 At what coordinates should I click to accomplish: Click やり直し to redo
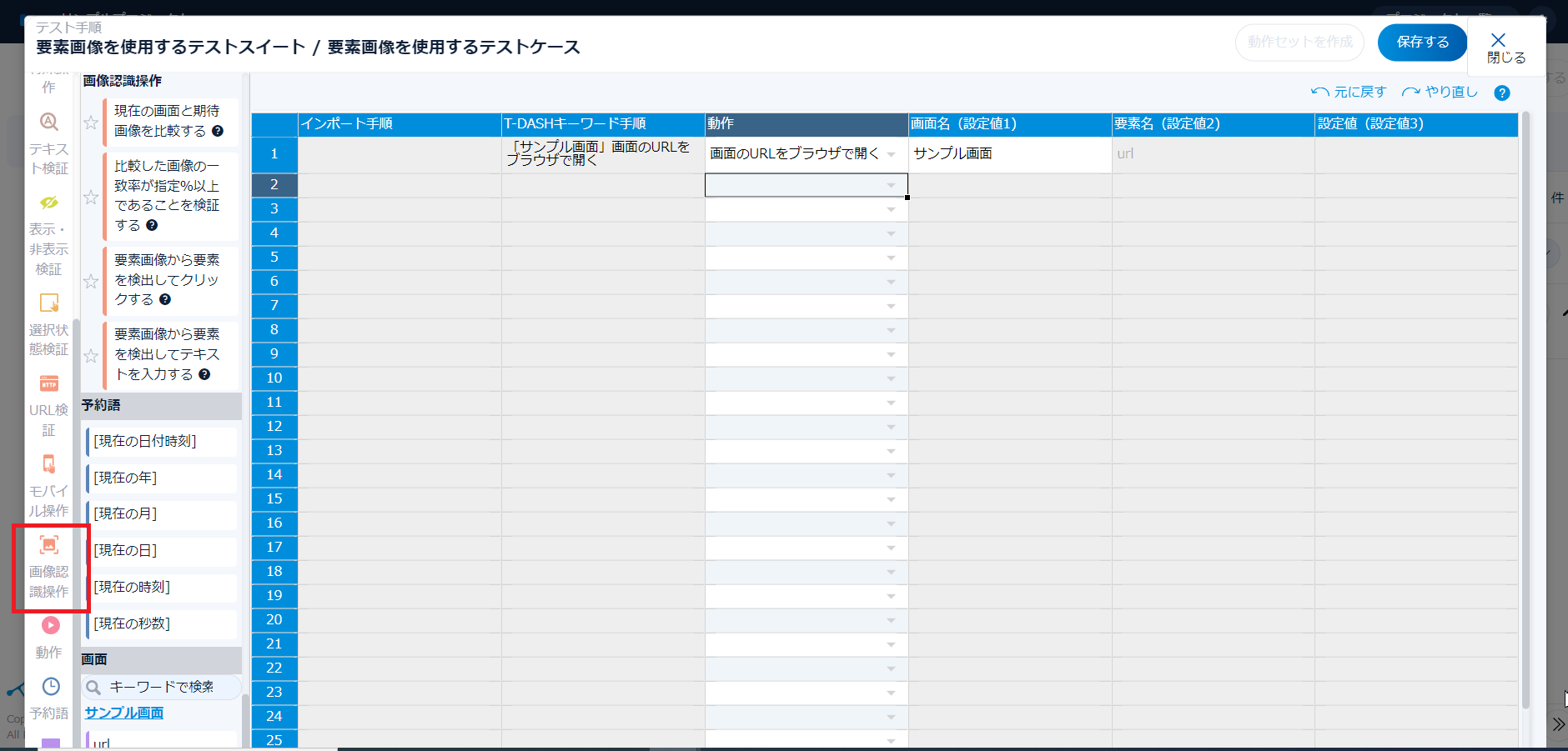pyautogui.click(x=1440, y=93)
